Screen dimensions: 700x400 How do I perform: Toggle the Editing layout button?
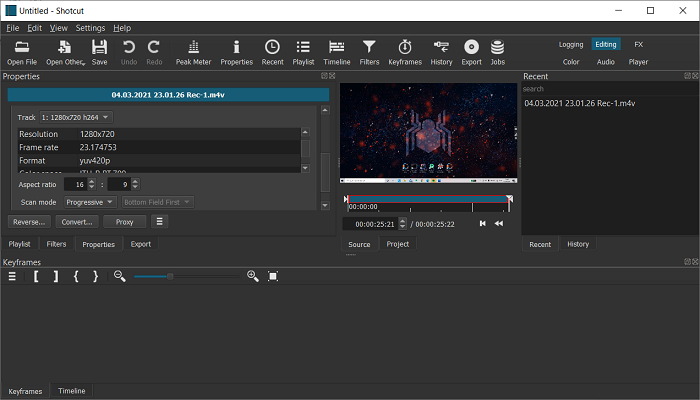pos(605,44)
